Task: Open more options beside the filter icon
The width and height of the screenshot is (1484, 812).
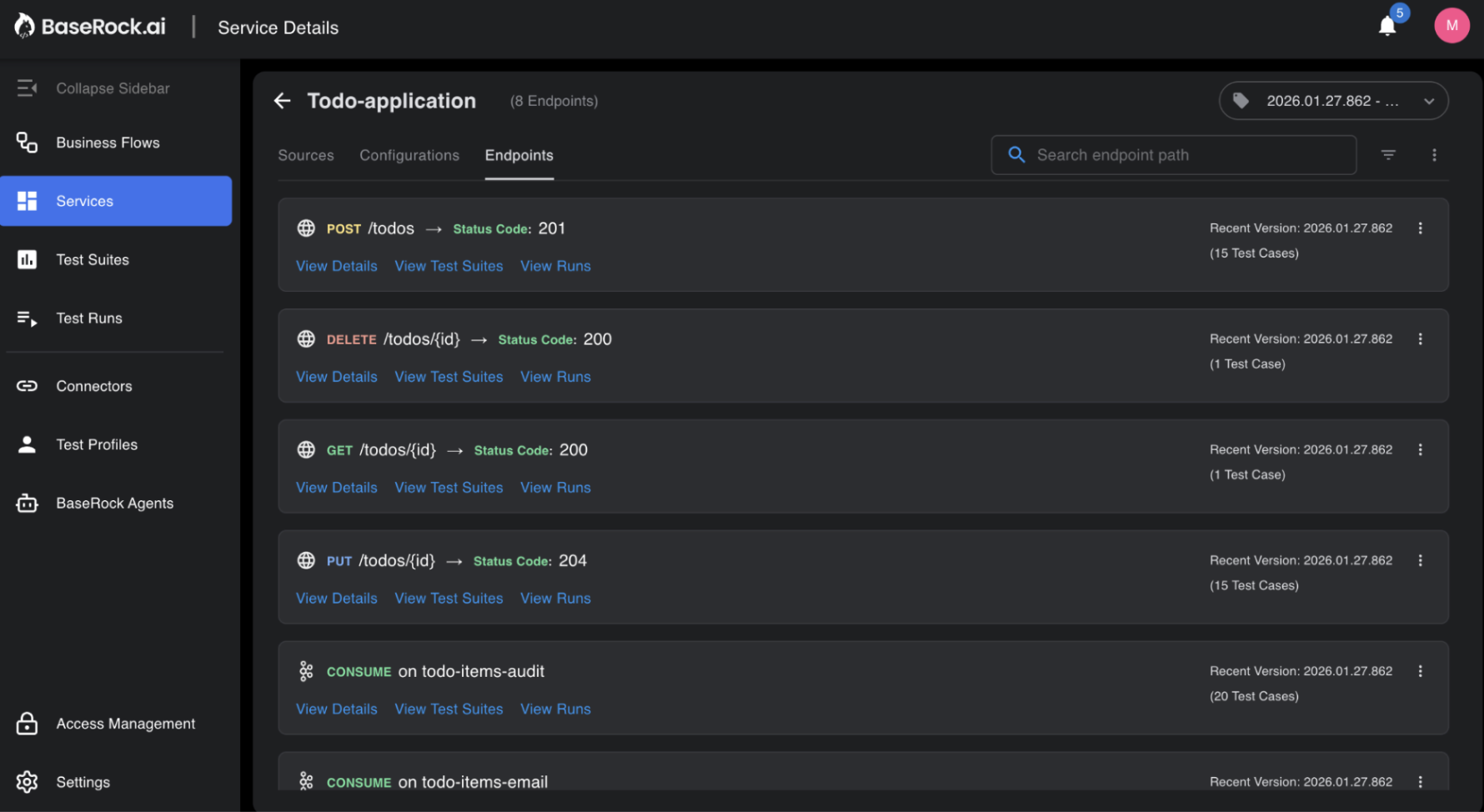Action: coord(1434,155)
